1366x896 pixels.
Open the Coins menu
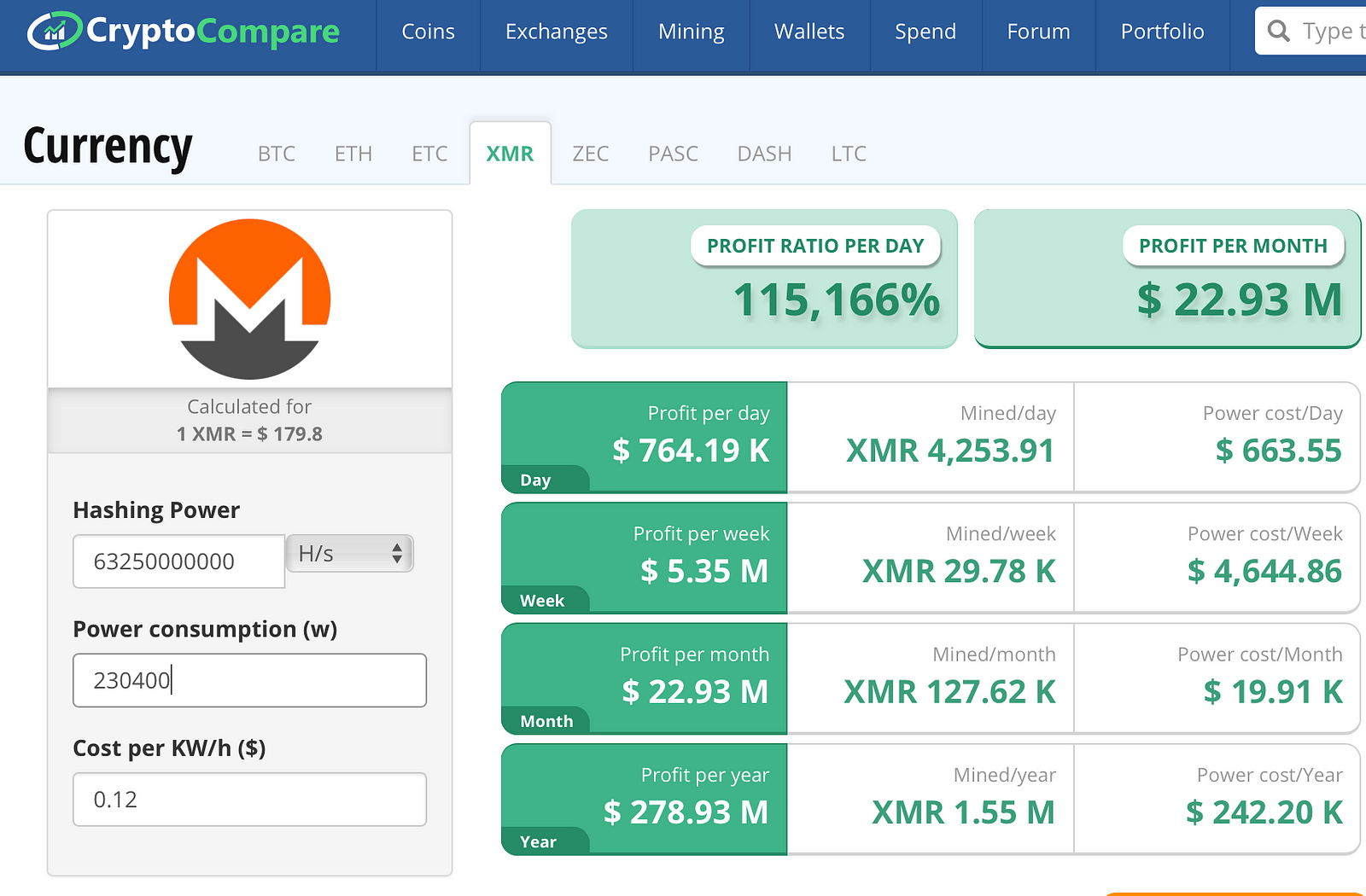[x=428, y=32]
